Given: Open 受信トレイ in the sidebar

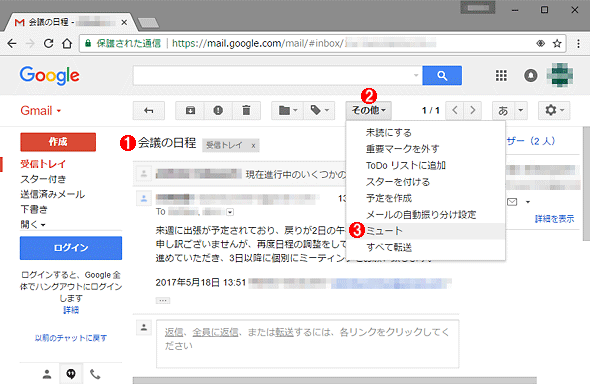Looking at the screenshot, I should (x=43, y=164).
